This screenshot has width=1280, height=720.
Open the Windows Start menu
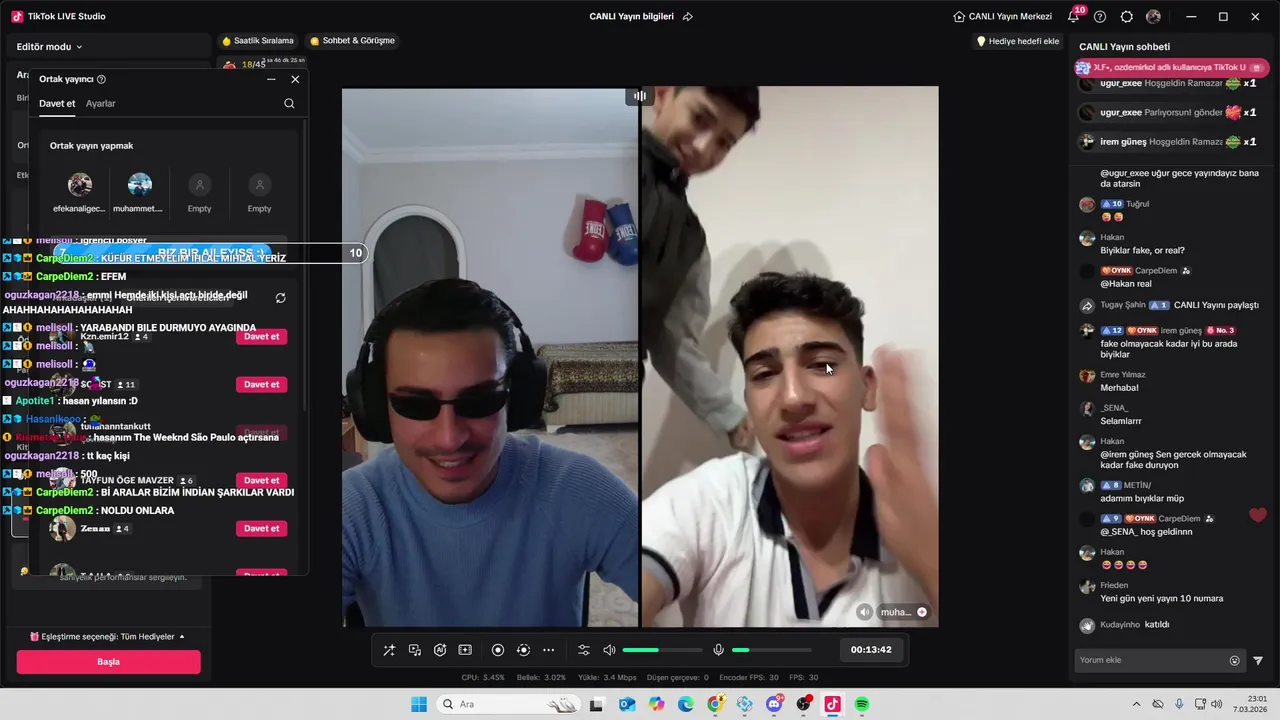pyautogui.click(x=419, y=705)
